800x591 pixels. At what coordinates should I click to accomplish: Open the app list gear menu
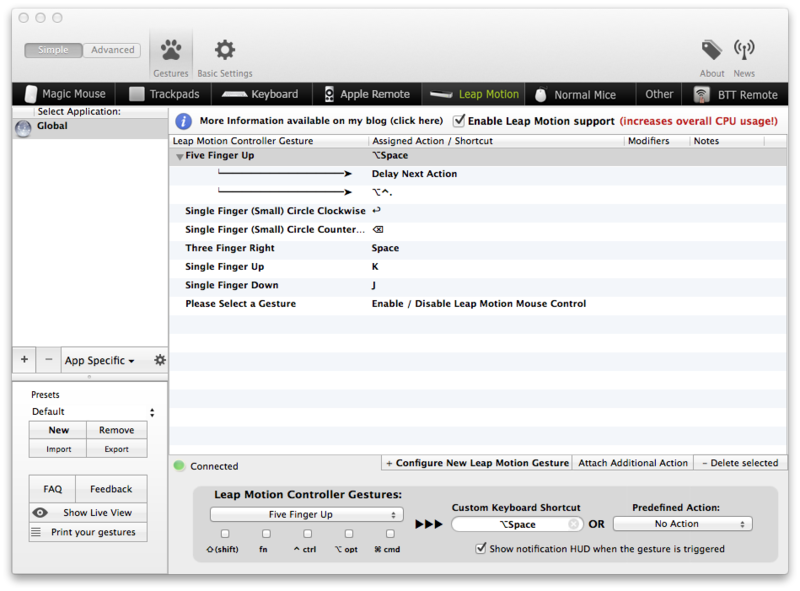click(160, 360)
